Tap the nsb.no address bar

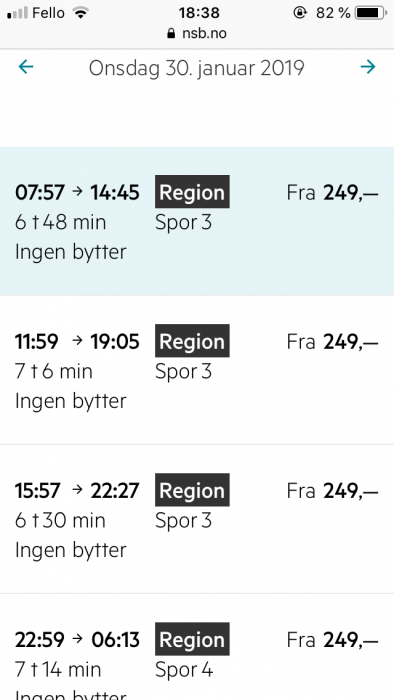pyautogui.click(x=197, y=33)
